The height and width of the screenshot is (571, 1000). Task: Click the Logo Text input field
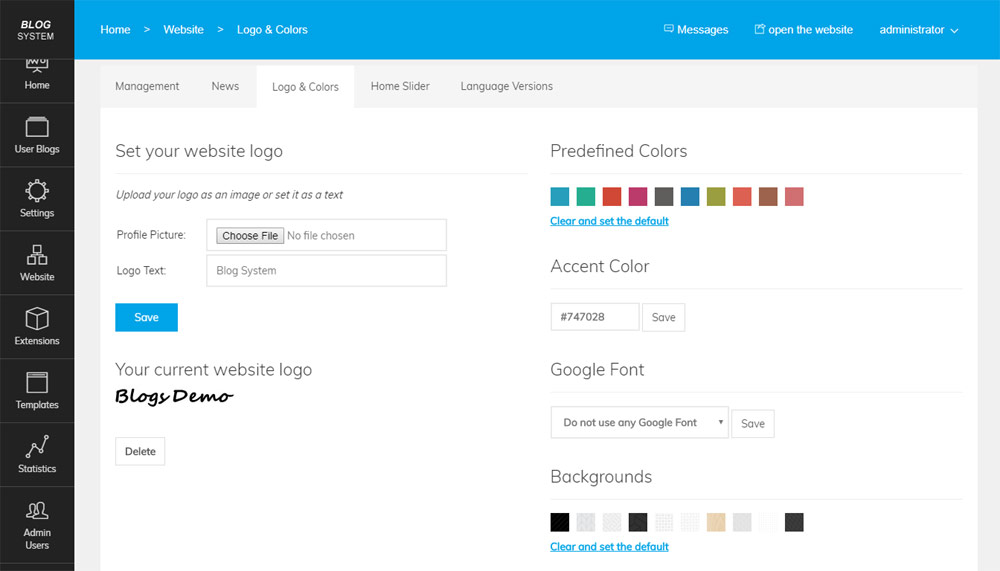pyautogui.click(x=326, y=270)
